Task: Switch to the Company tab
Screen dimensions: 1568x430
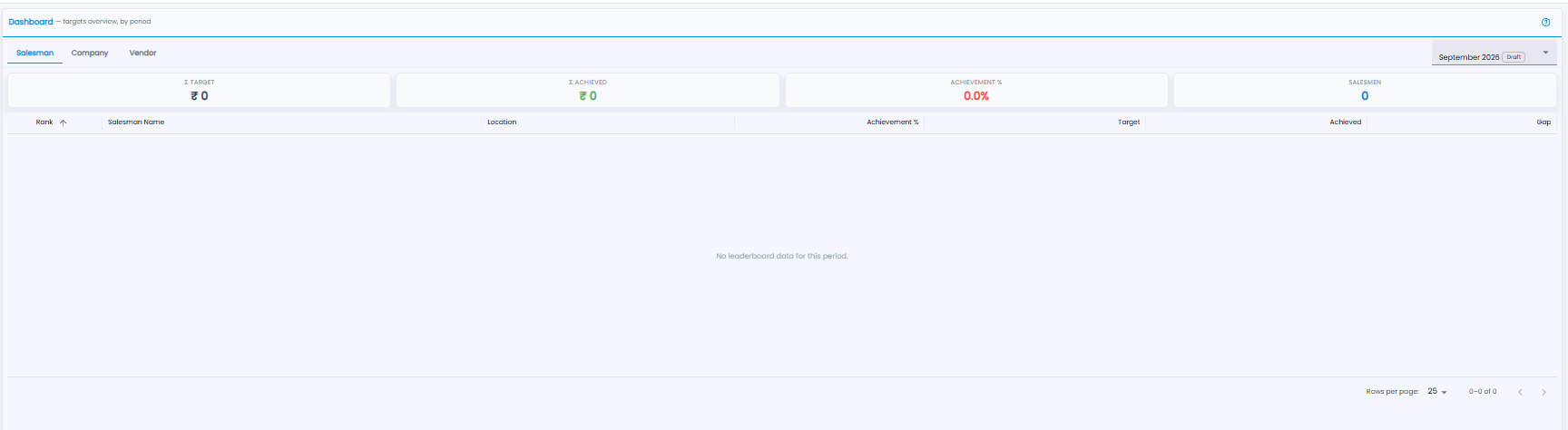Action: click(x=90, y=53)
